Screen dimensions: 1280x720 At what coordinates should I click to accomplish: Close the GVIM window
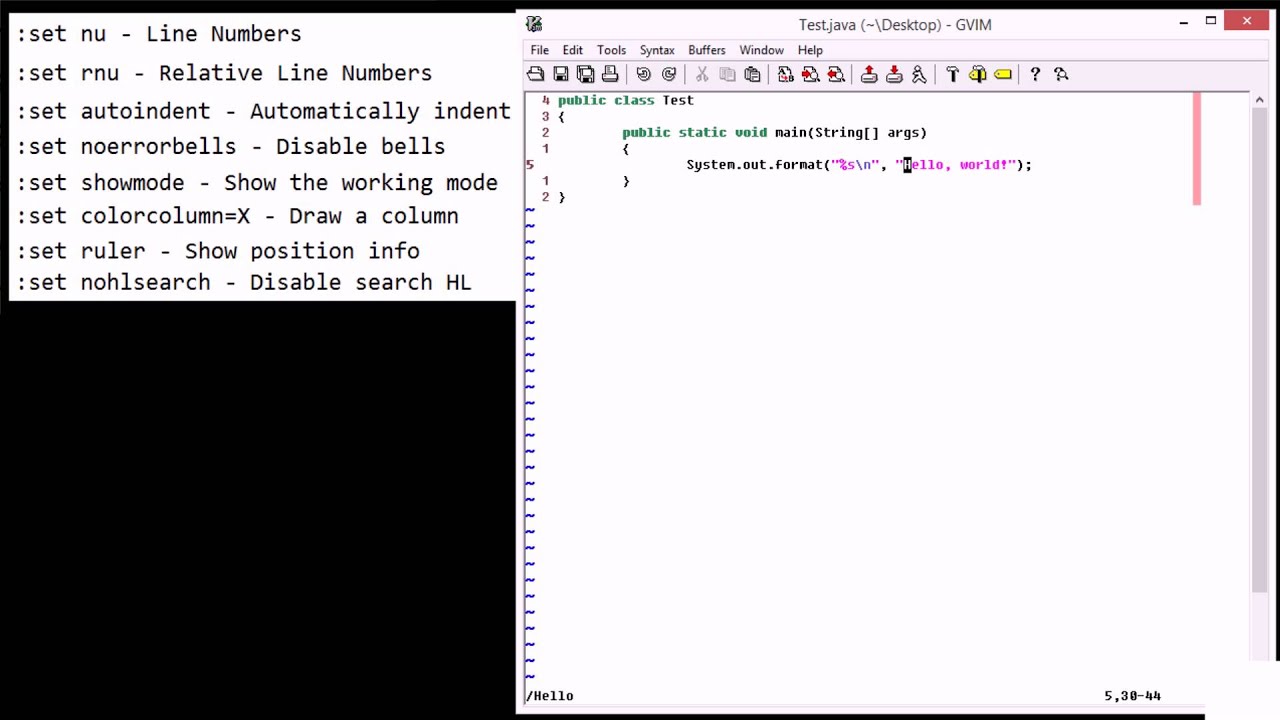click(1247, 21)
